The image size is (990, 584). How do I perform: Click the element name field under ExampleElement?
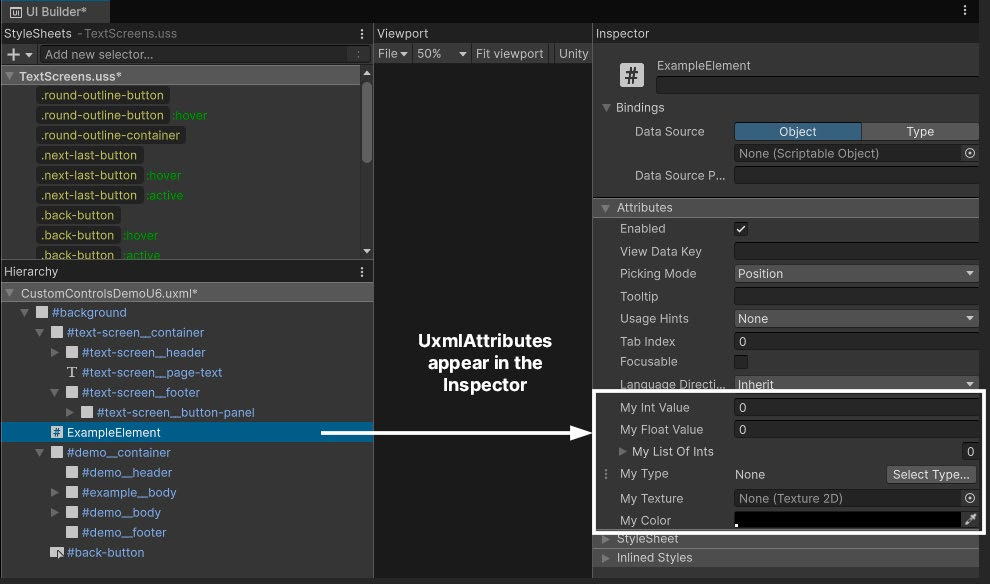point(818,85)
